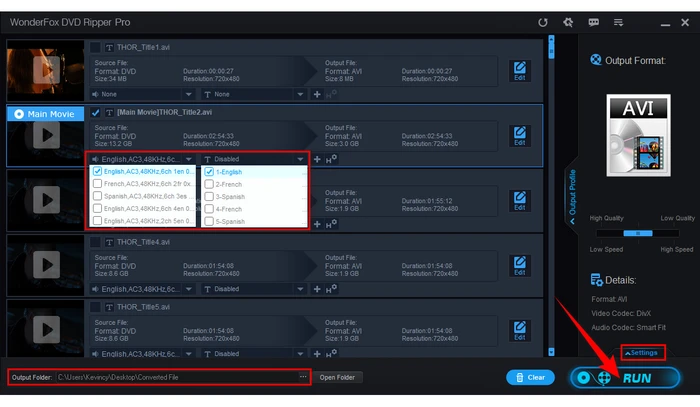Viewport: 700px width, 407px height.
Task: Click scrollbar up arrow of title list
Action: click(551, 39)
